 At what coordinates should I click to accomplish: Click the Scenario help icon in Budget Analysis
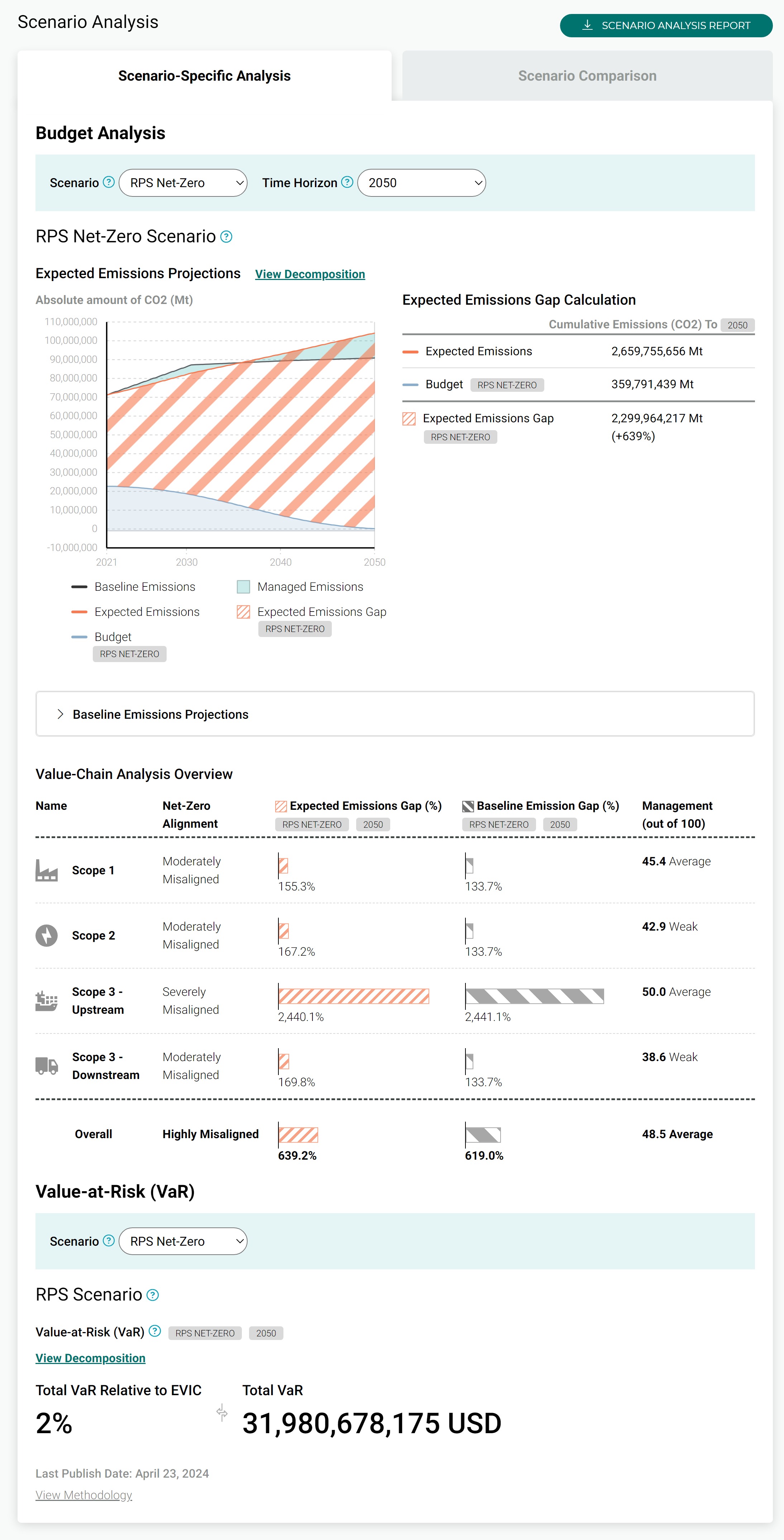108,182
